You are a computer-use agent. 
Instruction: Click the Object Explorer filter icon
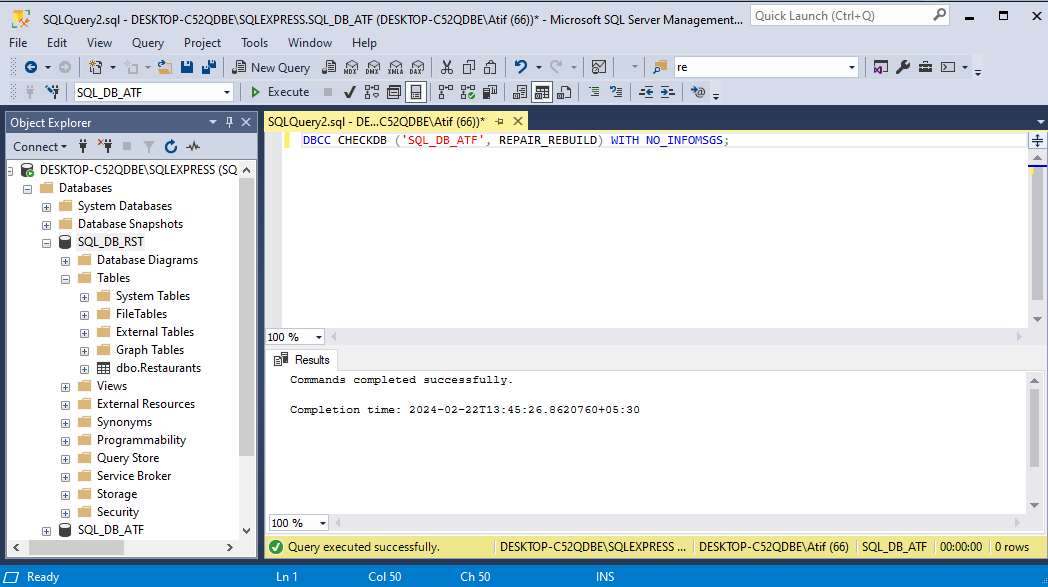click(149, 146)
